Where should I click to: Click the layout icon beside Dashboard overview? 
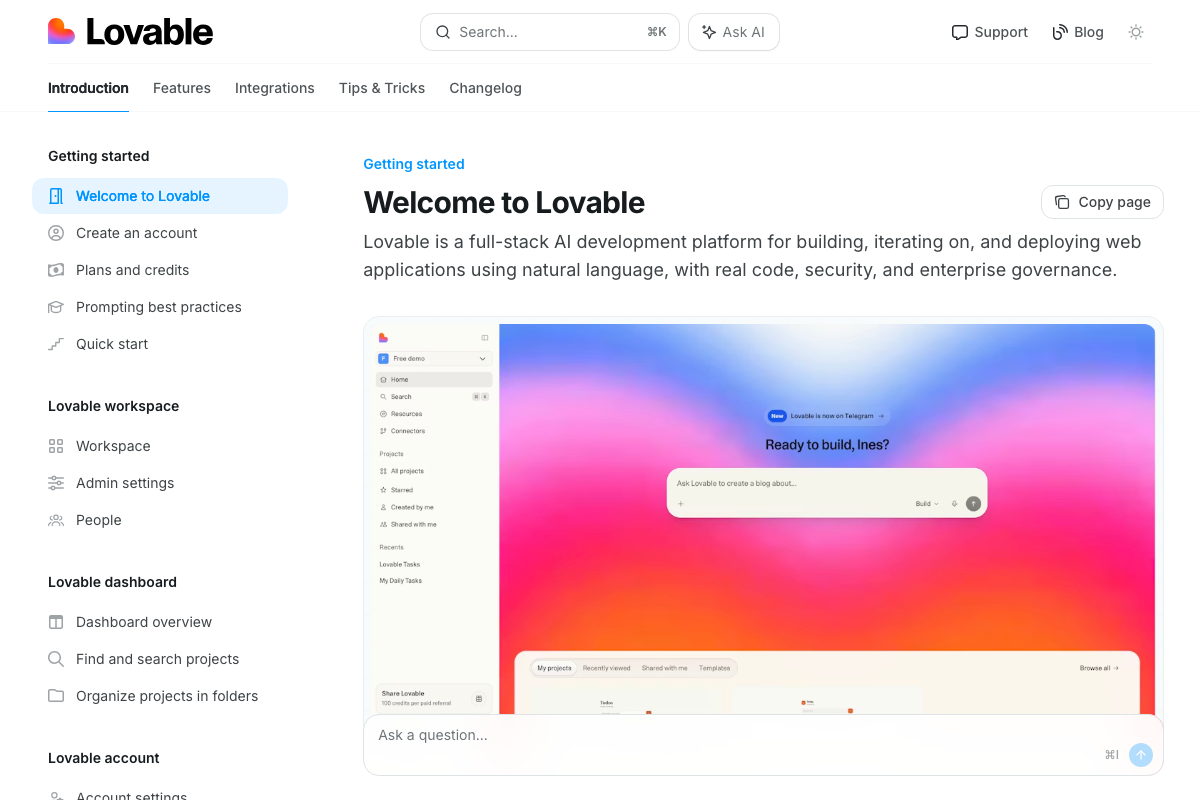coord(56,622)
